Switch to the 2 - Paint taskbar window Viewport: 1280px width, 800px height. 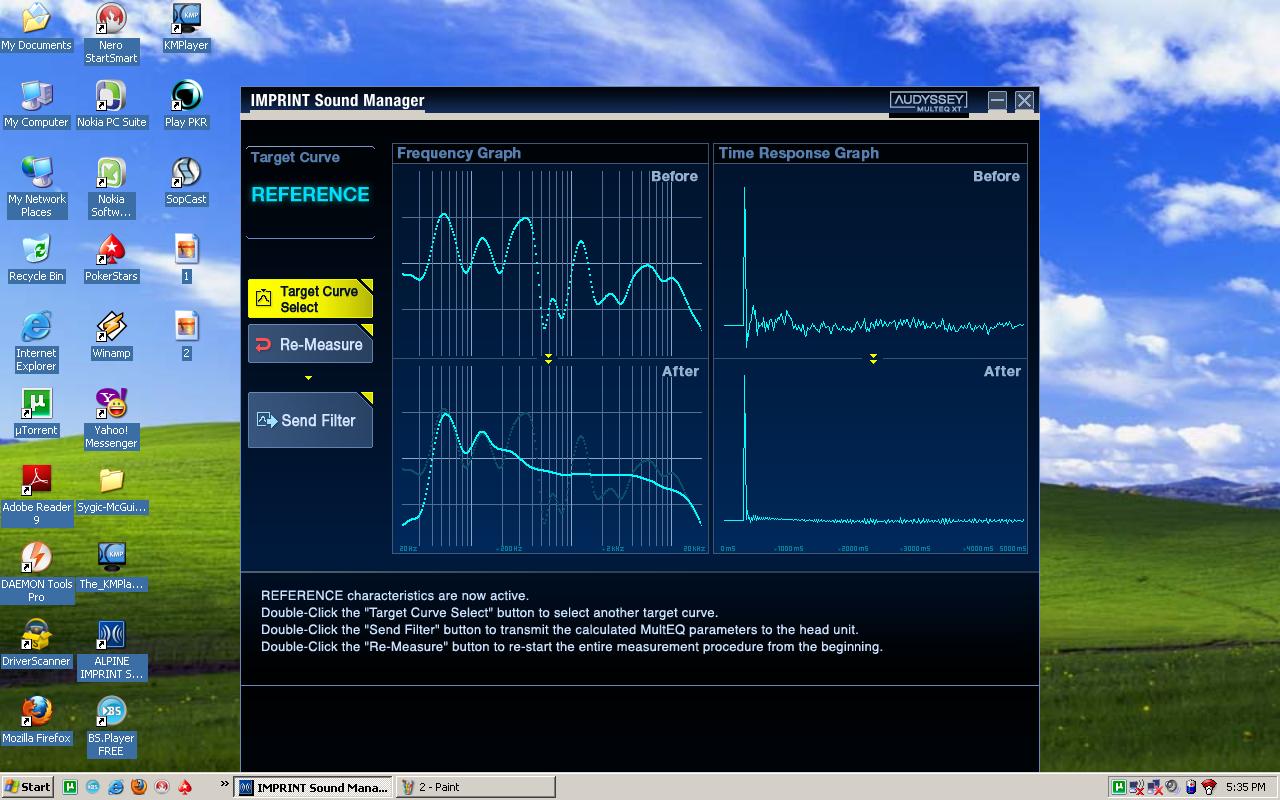pyautogui.click(x=475, y=787)
